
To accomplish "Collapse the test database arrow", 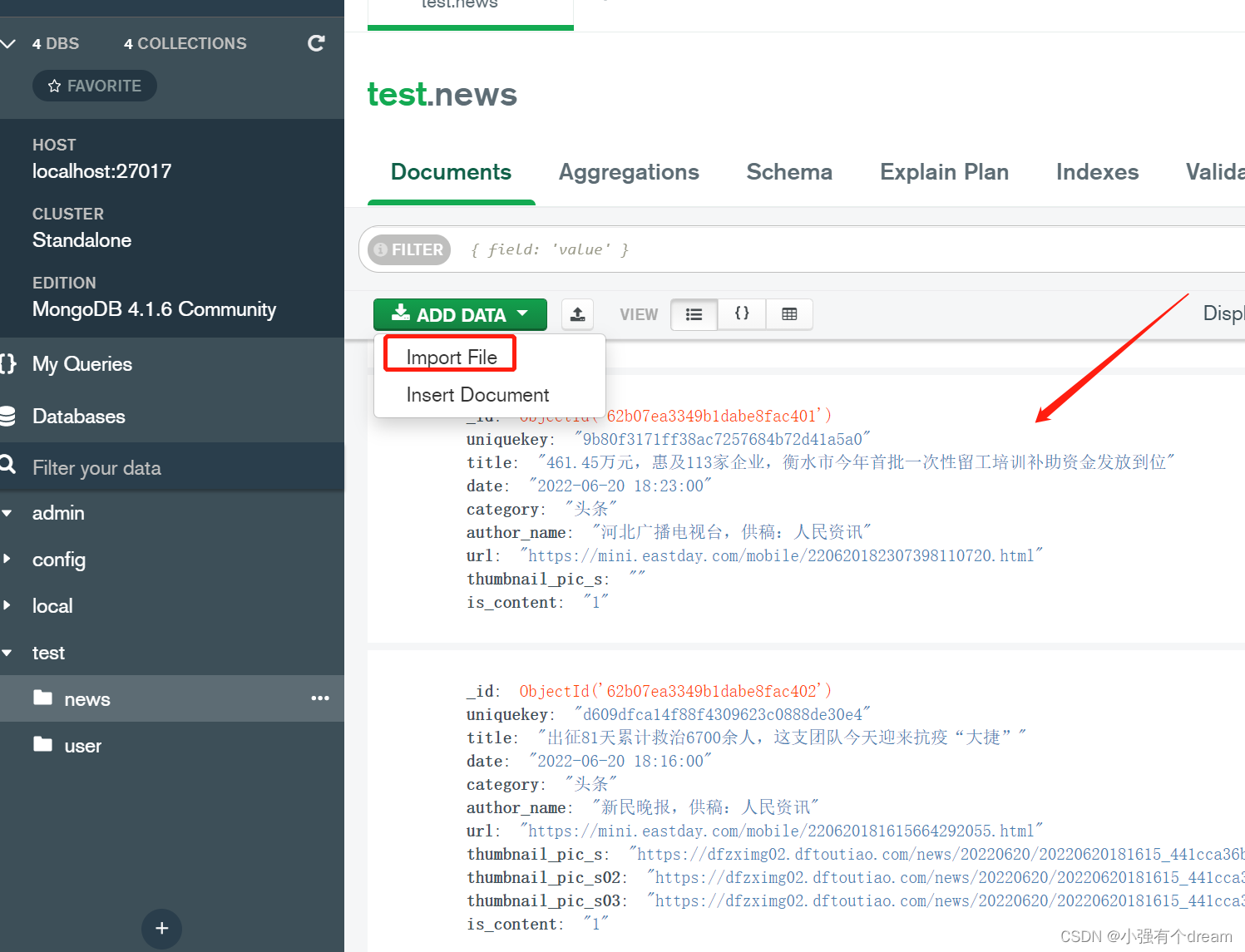I will click(7, 653).
